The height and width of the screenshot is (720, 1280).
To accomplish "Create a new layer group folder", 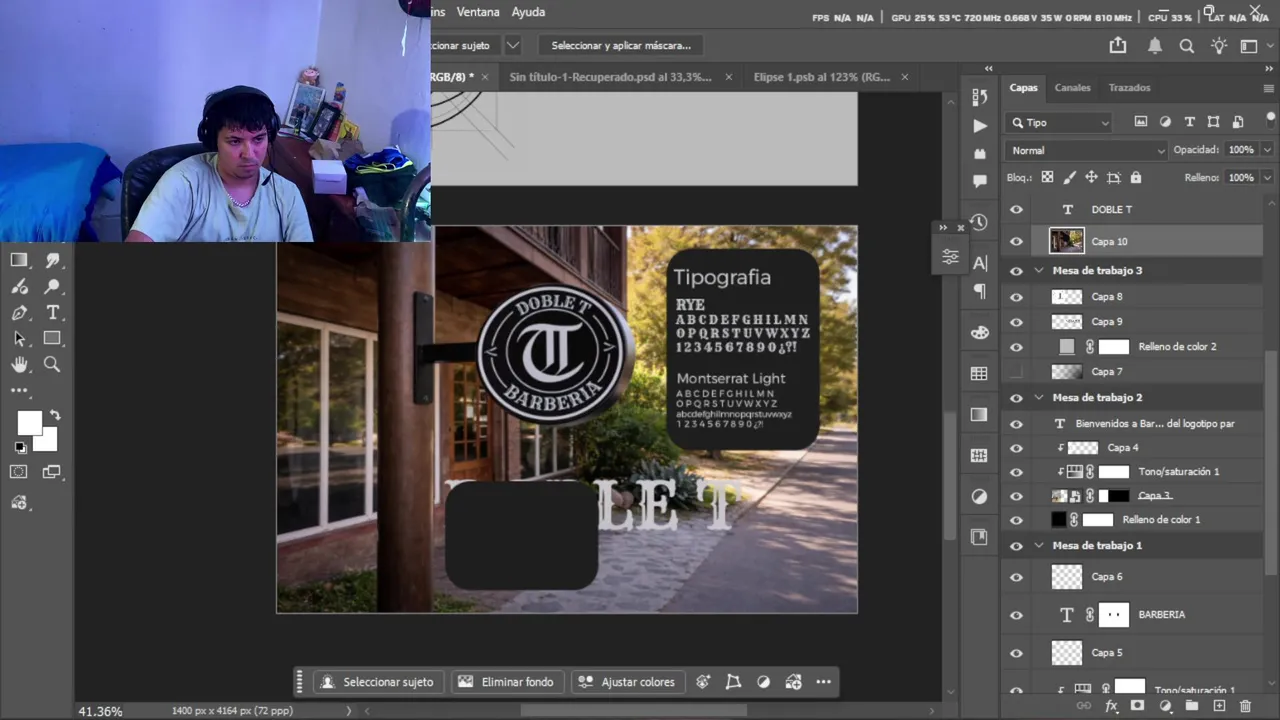I will [x=1192, y=706].
